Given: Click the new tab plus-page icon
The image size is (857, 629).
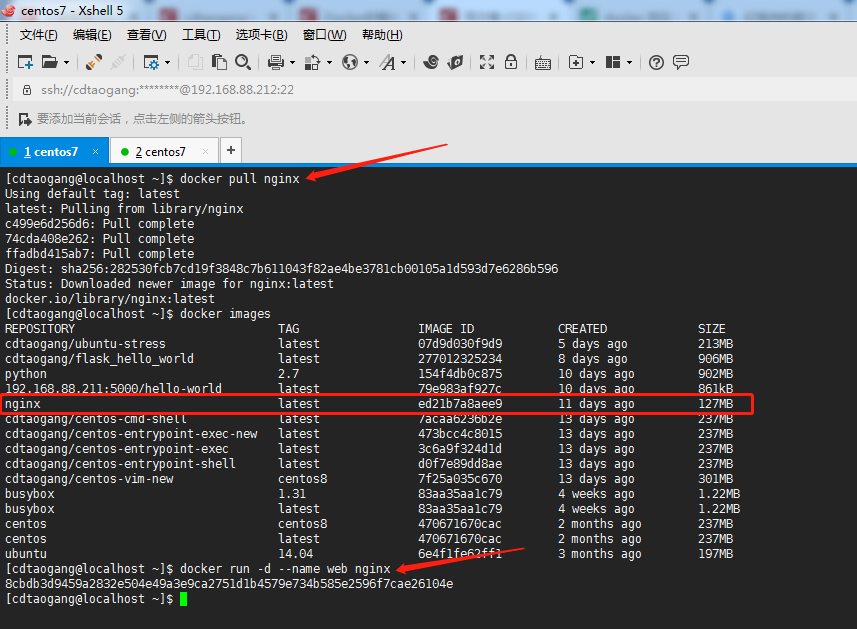Looking at the screenshot, I should pyautogui.click(x=576, y=62).
